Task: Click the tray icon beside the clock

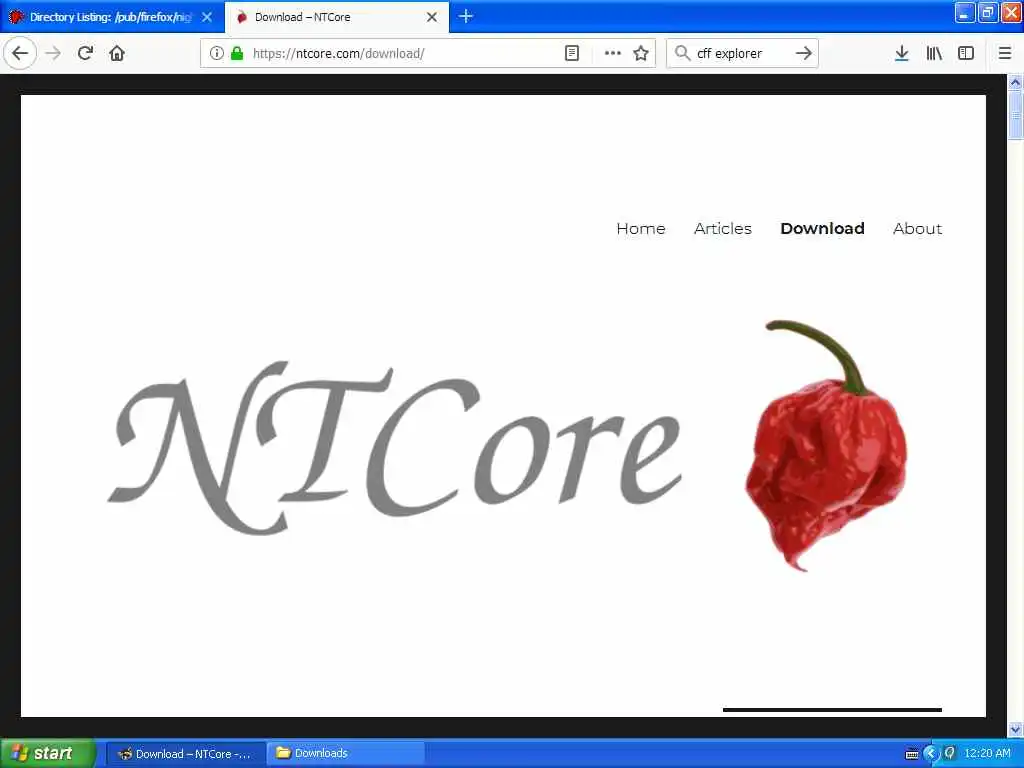Action: click(x=950, y=753)
